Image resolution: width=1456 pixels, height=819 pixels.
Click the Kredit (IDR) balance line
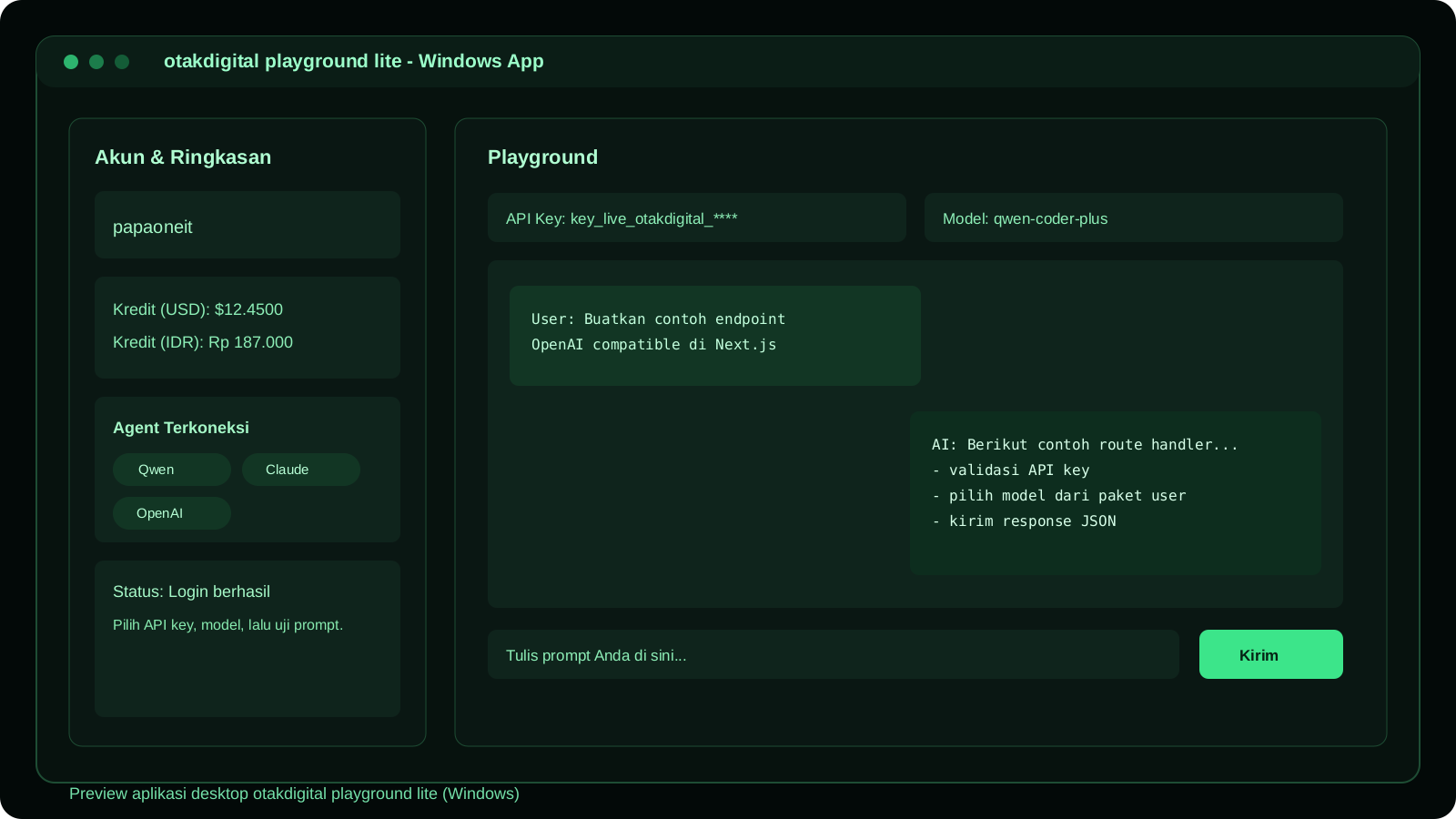tap(203, 342)
